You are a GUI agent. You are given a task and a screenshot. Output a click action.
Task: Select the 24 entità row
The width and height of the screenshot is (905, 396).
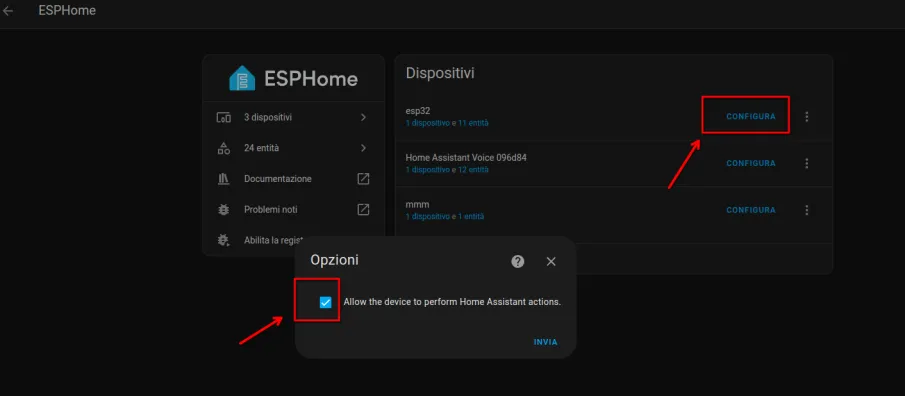click(293, 148)
